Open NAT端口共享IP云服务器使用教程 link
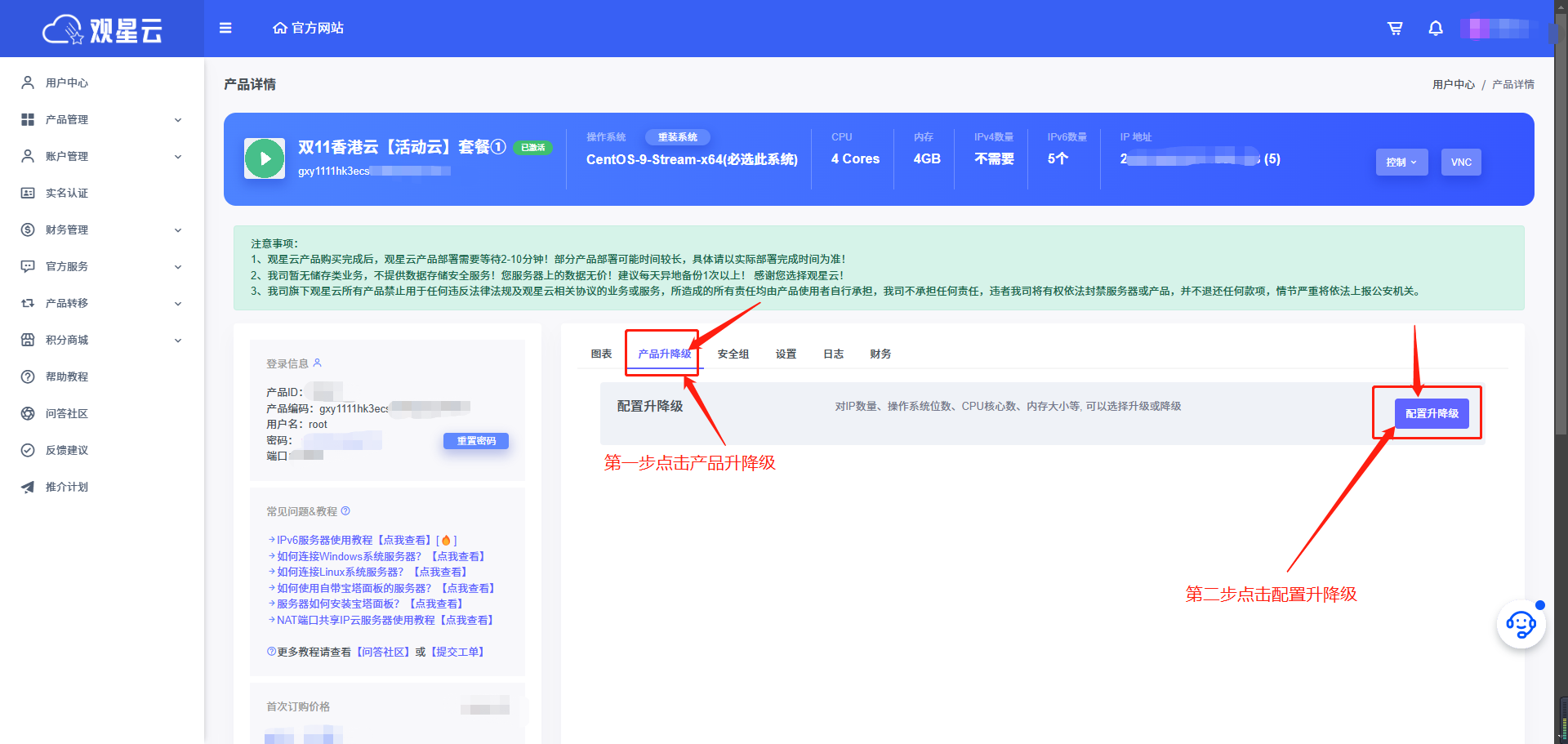Viewport: 1568px width, 744px height. [x=385, y=620]
